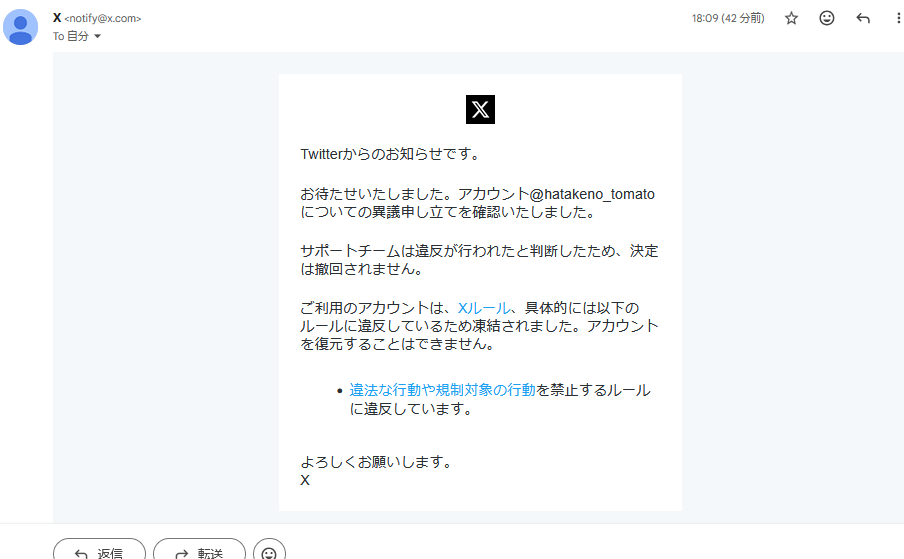Viewport: 904px width, 559px height.
Task: Expand recipient details next to To 自分
Action: (97, 36)
